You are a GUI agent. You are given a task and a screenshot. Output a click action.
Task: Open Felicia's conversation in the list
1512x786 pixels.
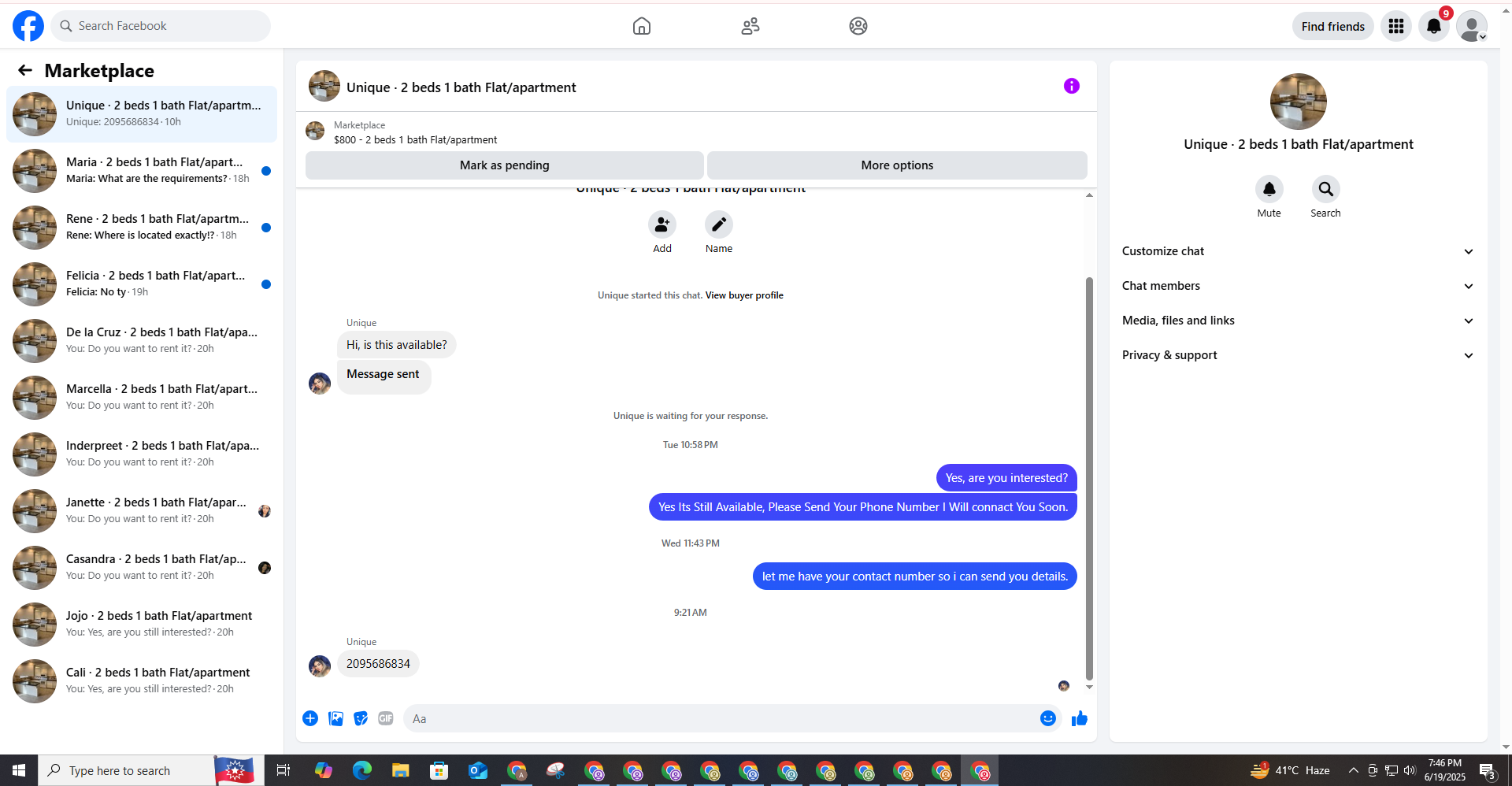pos(142,284)
